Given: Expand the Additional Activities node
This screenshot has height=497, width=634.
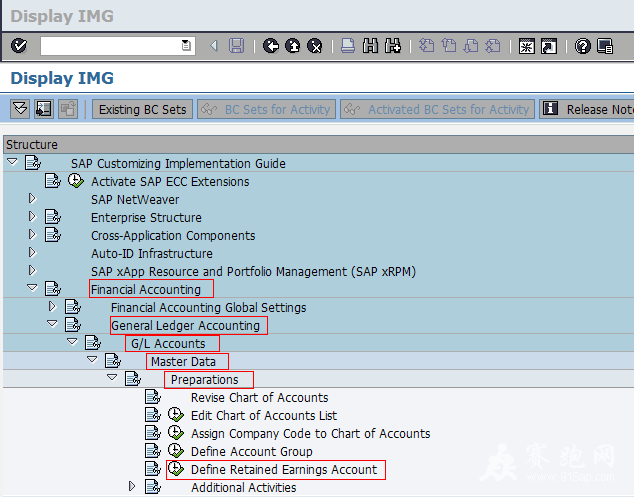Looking at the screenshot, I should coord(132,486).
